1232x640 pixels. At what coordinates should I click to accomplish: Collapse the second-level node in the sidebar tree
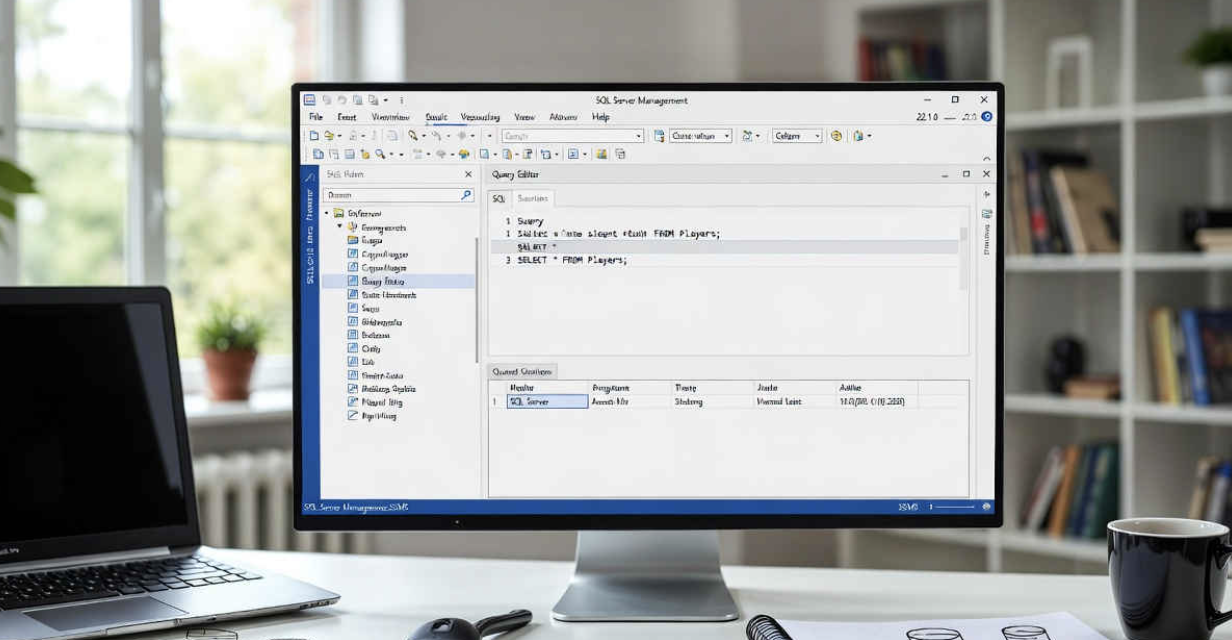pos(340,228)
